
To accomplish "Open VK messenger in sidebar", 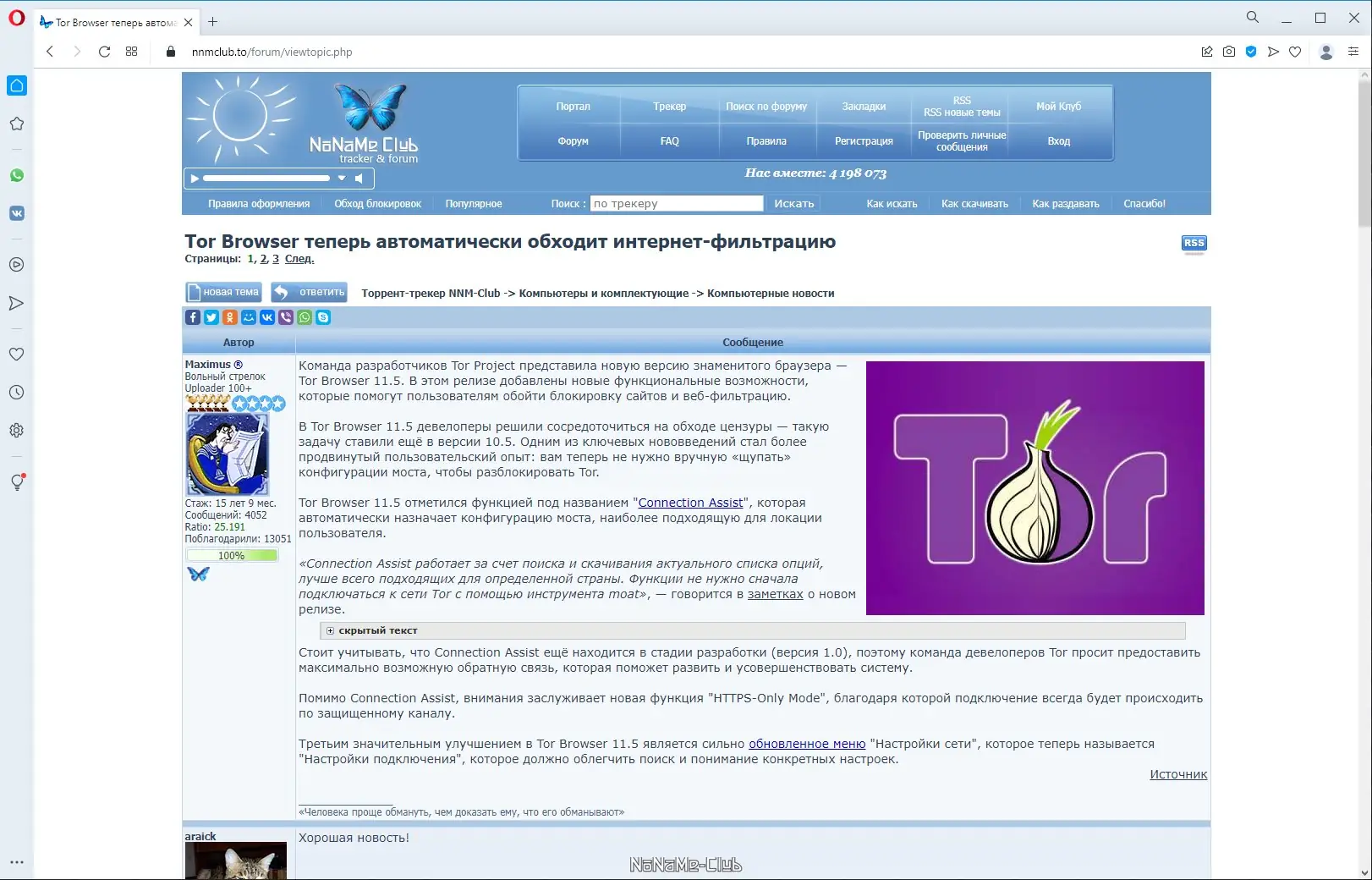I will point(17,213).
